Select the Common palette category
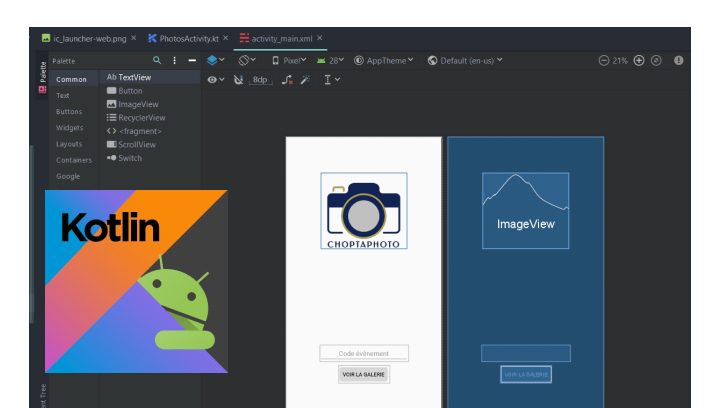Viewport: 720px width, 408px height. pyautogui.click(x=71, y=79)
